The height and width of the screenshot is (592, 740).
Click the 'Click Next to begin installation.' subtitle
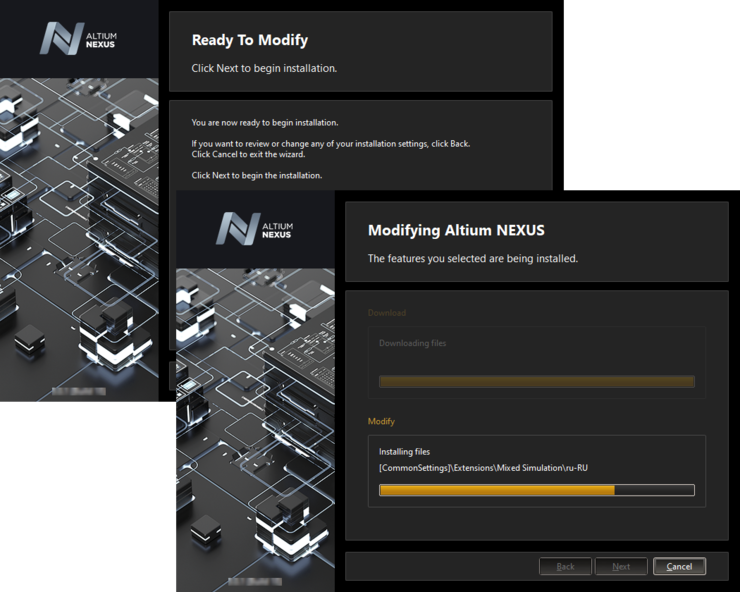[264, 68]
